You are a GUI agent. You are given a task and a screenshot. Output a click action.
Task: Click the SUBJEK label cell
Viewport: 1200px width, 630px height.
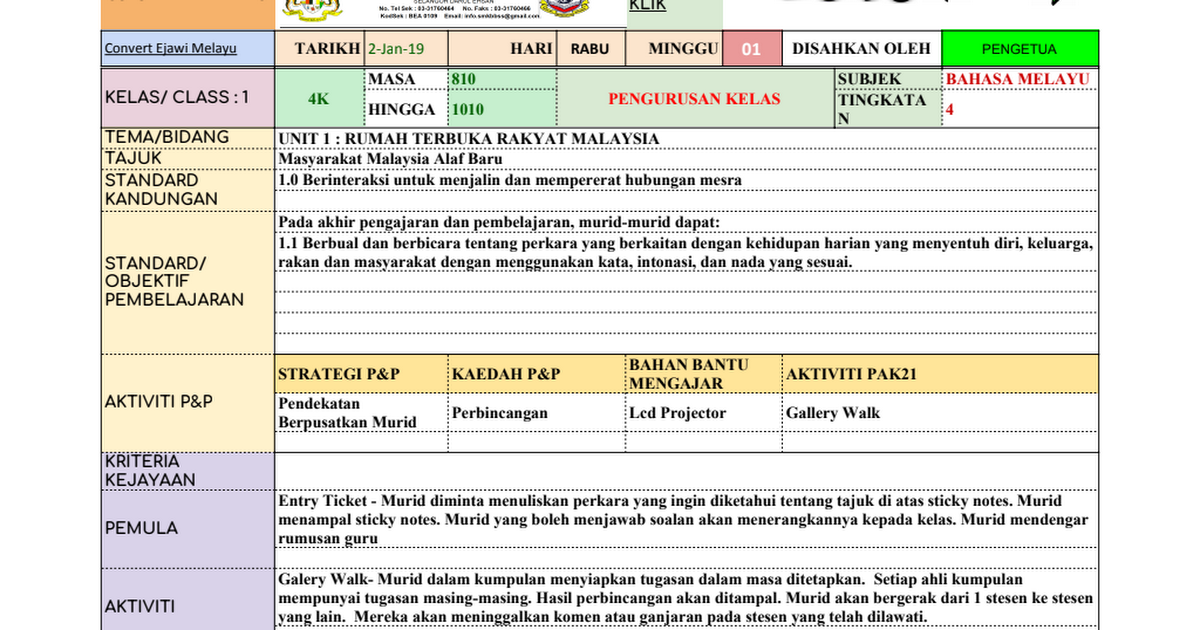[888, 79]
